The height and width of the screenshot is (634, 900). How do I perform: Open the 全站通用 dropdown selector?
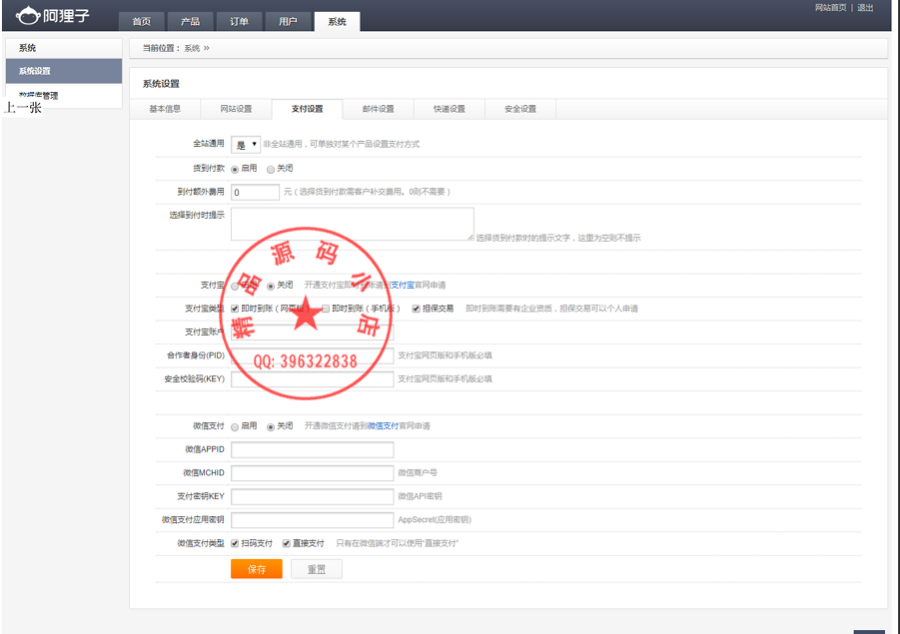point(244,144)
